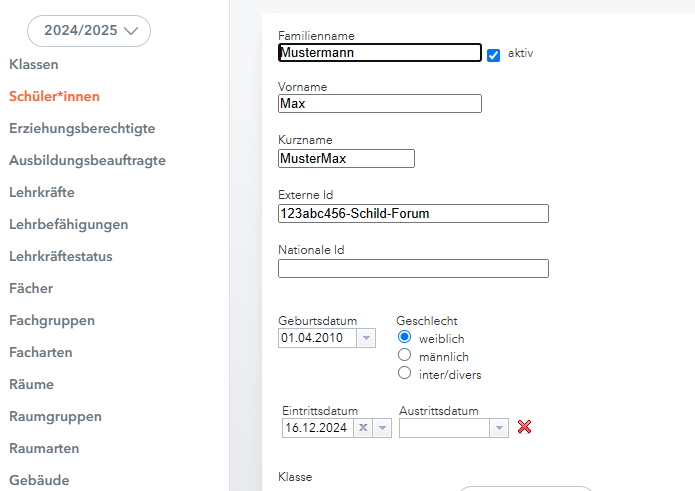Click the empty Austrittsdatum field
This screenshot has width=695, height=491.
point(444,428)
